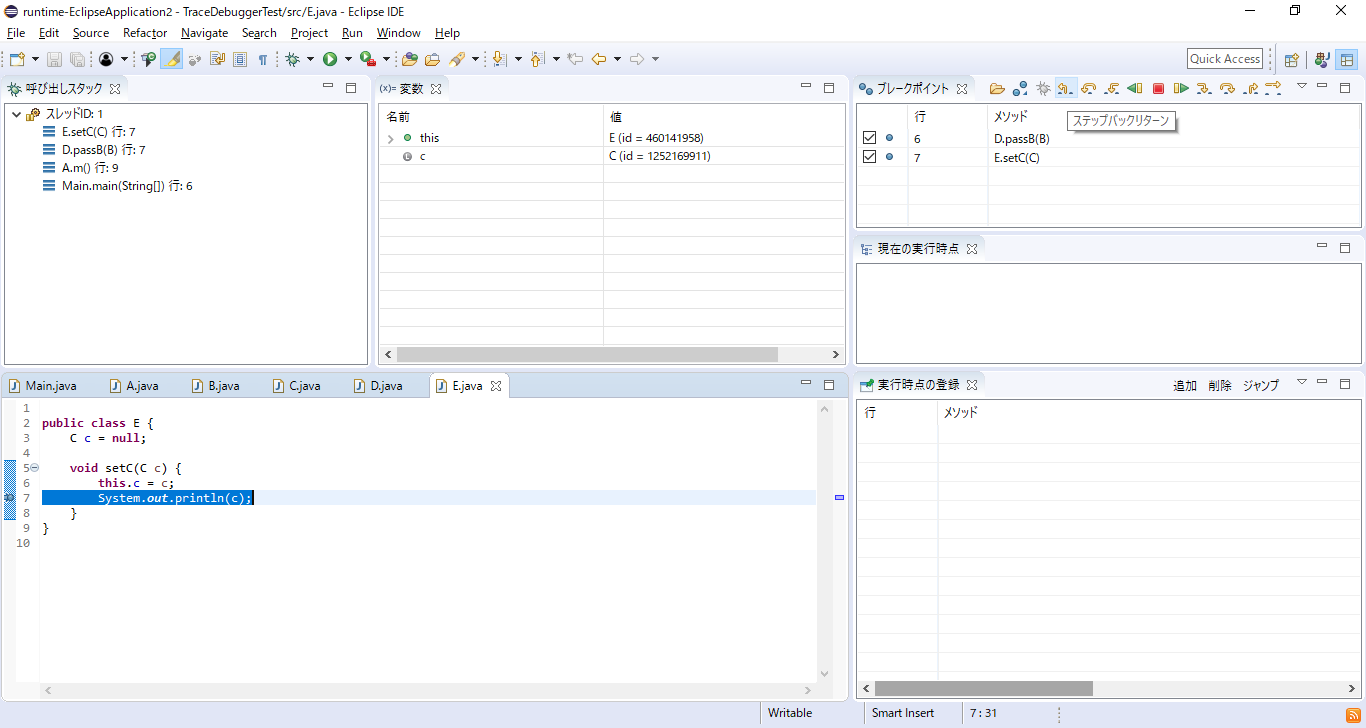Image resolution: width=1366 pixels, height=728 pixels.
Task: Uncheck the D.passB(B) breakpoint checkbox
Action: coord(869,138)
